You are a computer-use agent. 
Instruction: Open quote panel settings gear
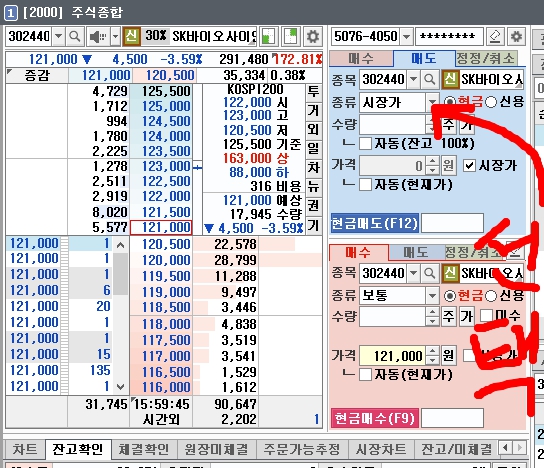pyautogui.click(x=313, y=36)
